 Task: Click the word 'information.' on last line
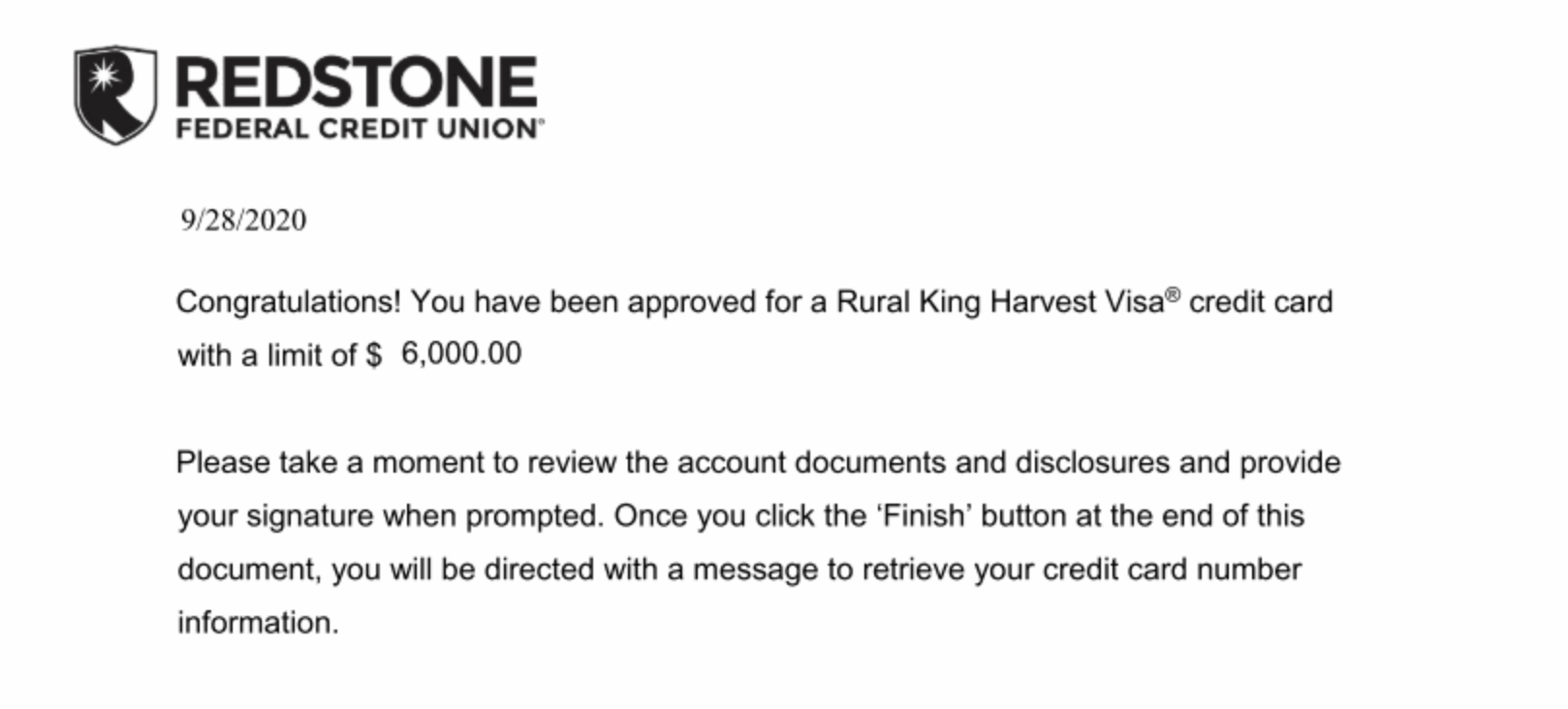(258, 623)
